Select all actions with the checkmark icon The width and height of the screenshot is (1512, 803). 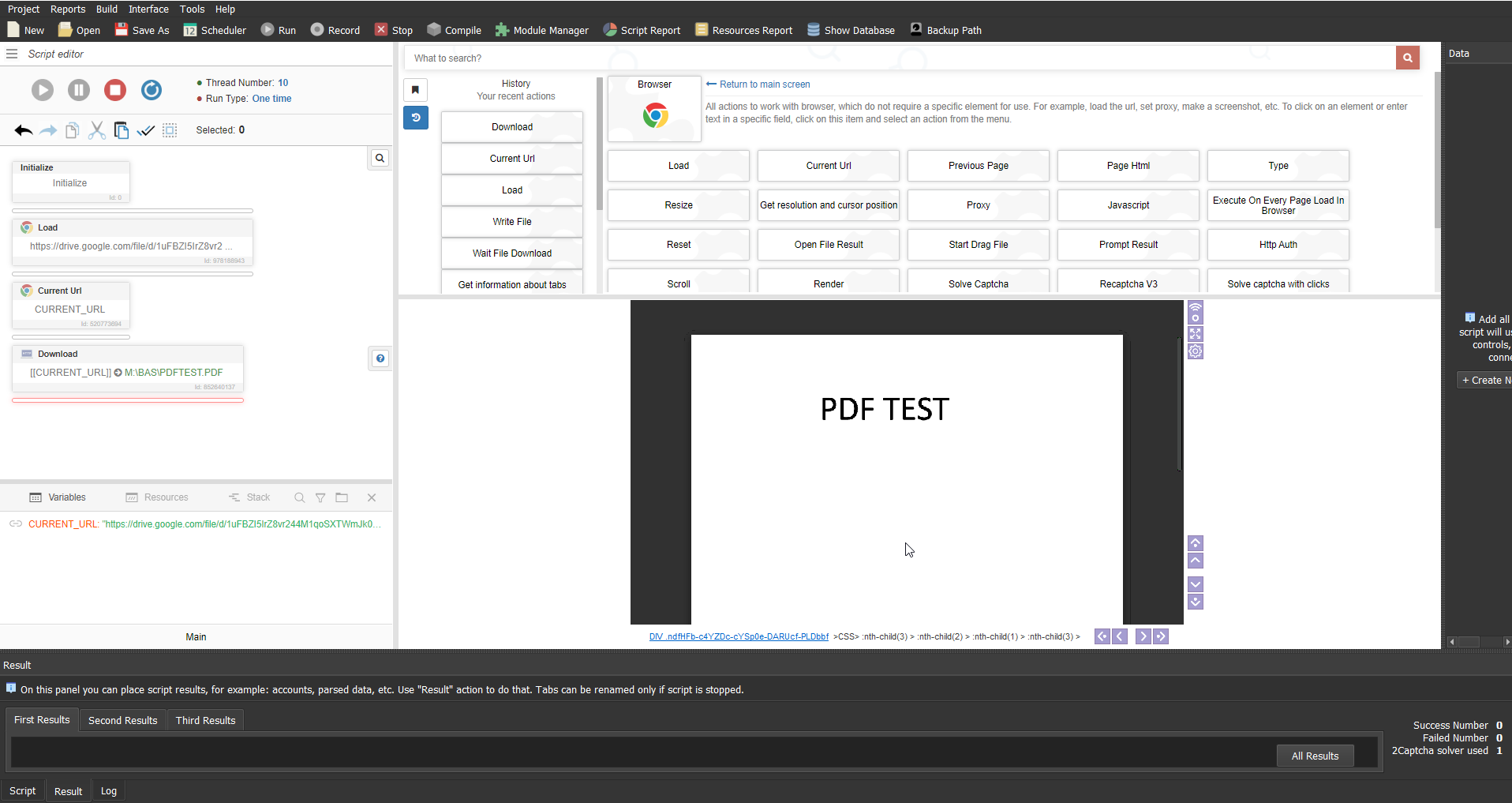click(145, 130)
